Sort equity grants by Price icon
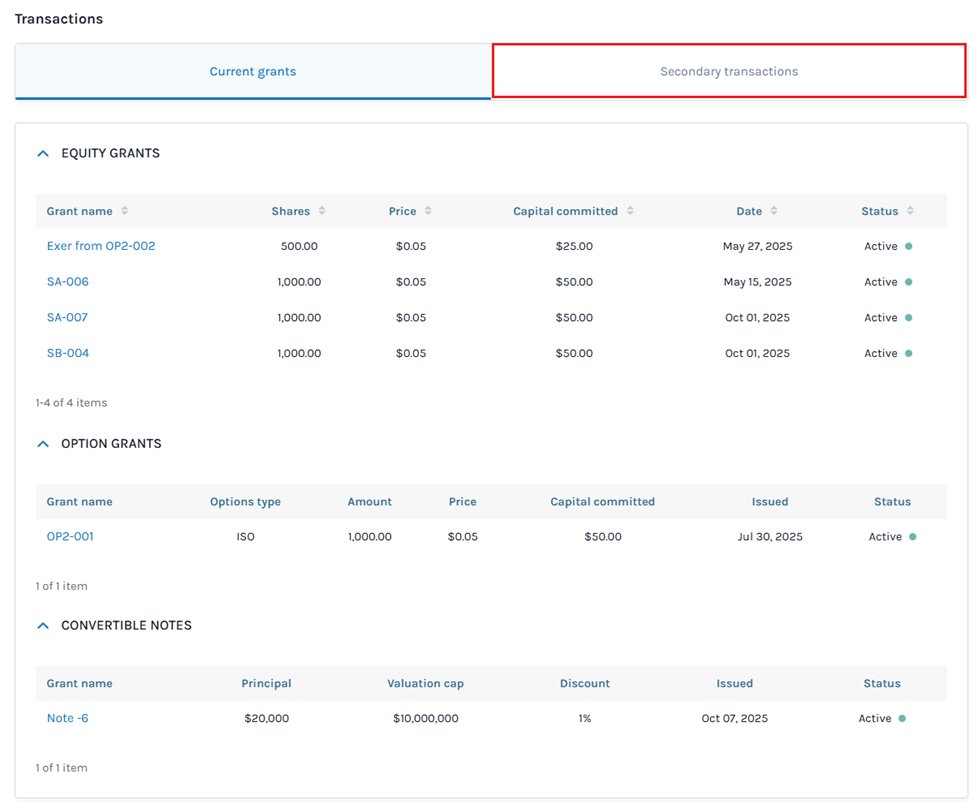 click(428, 211)
